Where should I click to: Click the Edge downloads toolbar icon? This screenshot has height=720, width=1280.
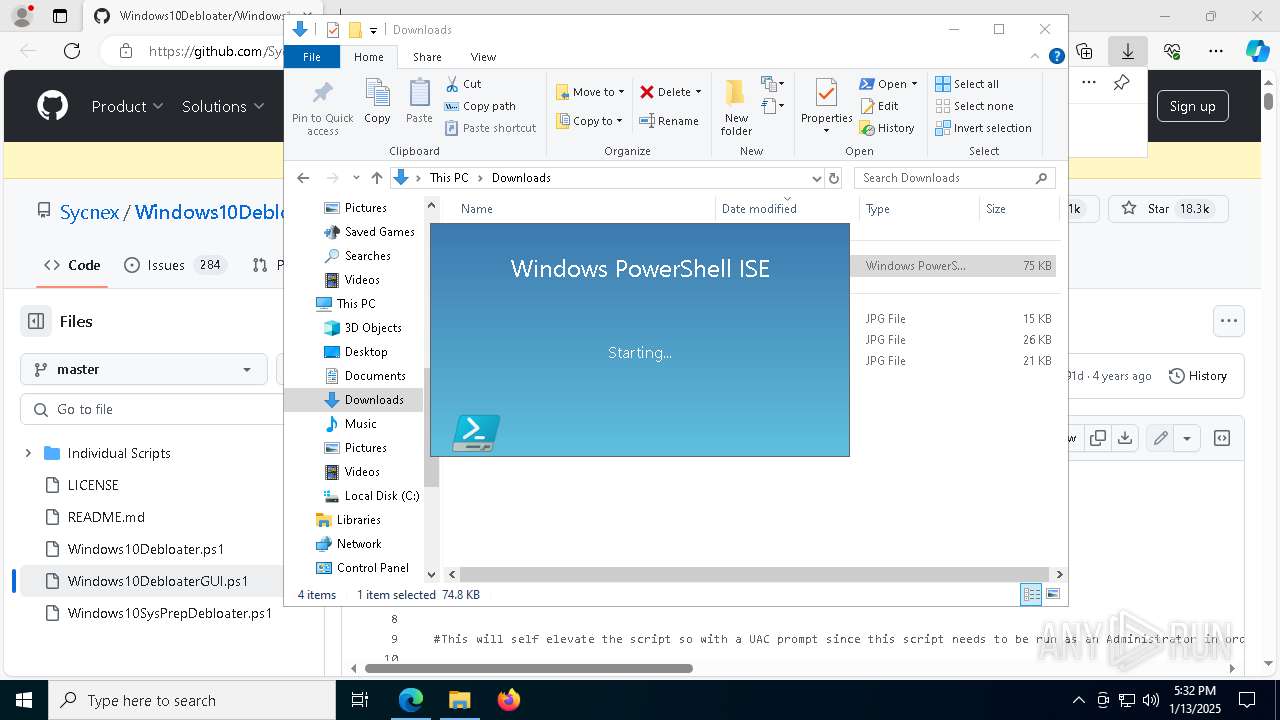[1128, 50]
